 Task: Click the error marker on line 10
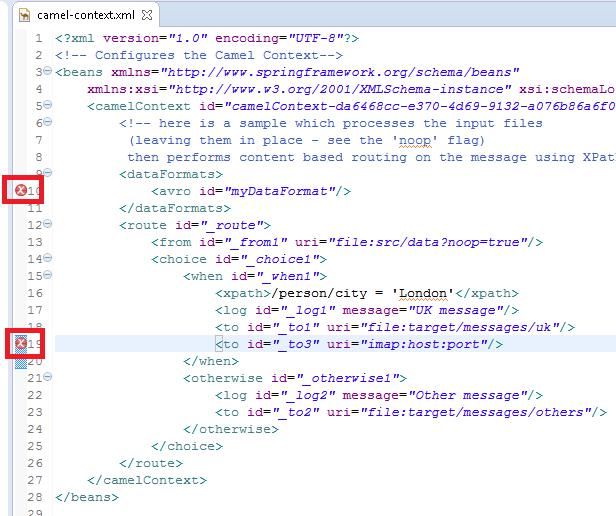tap(22, 190)
